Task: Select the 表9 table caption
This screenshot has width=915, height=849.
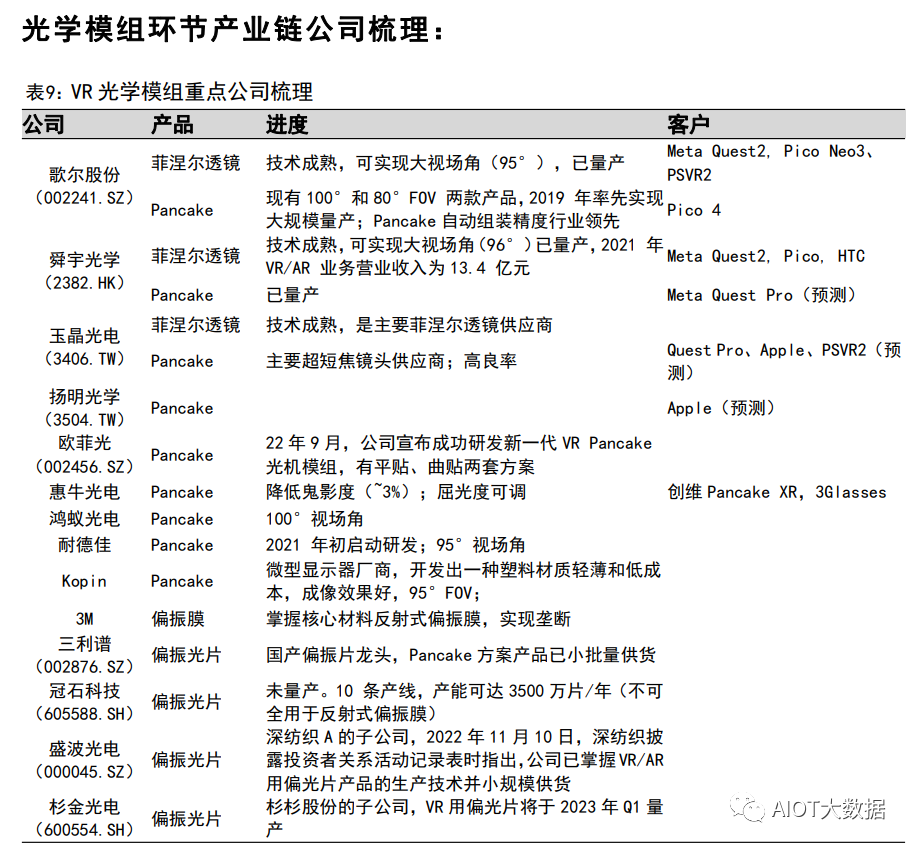Action: click(x=169, y=93)
